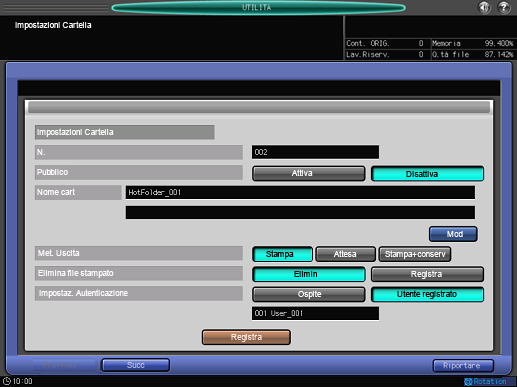
Task: Click the Rotation status icon
Action: tap(468, 382)
